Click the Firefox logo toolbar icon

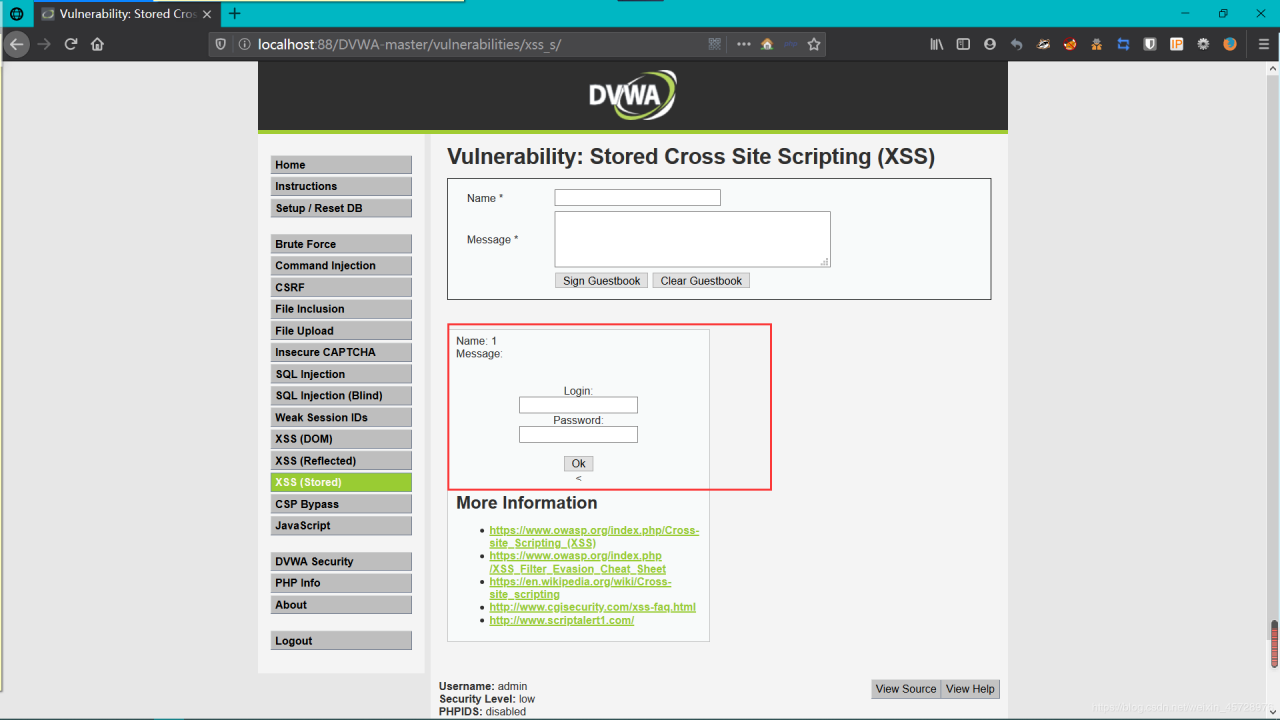[x=1230, y=44]
